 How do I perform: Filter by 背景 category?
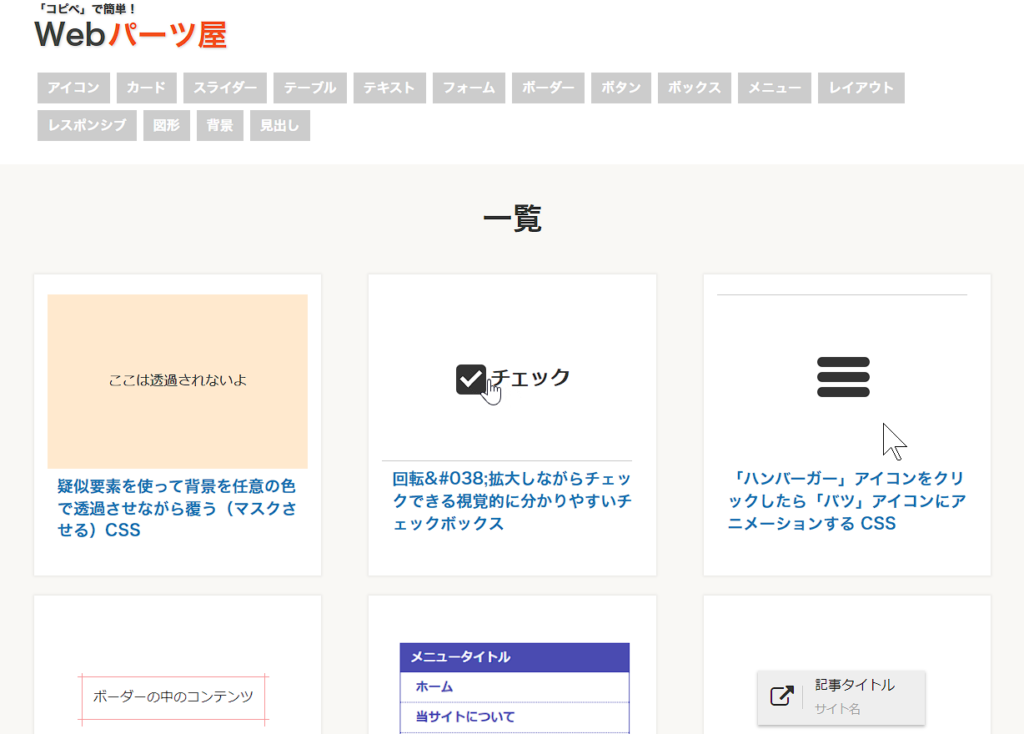(x=219, y=125)
